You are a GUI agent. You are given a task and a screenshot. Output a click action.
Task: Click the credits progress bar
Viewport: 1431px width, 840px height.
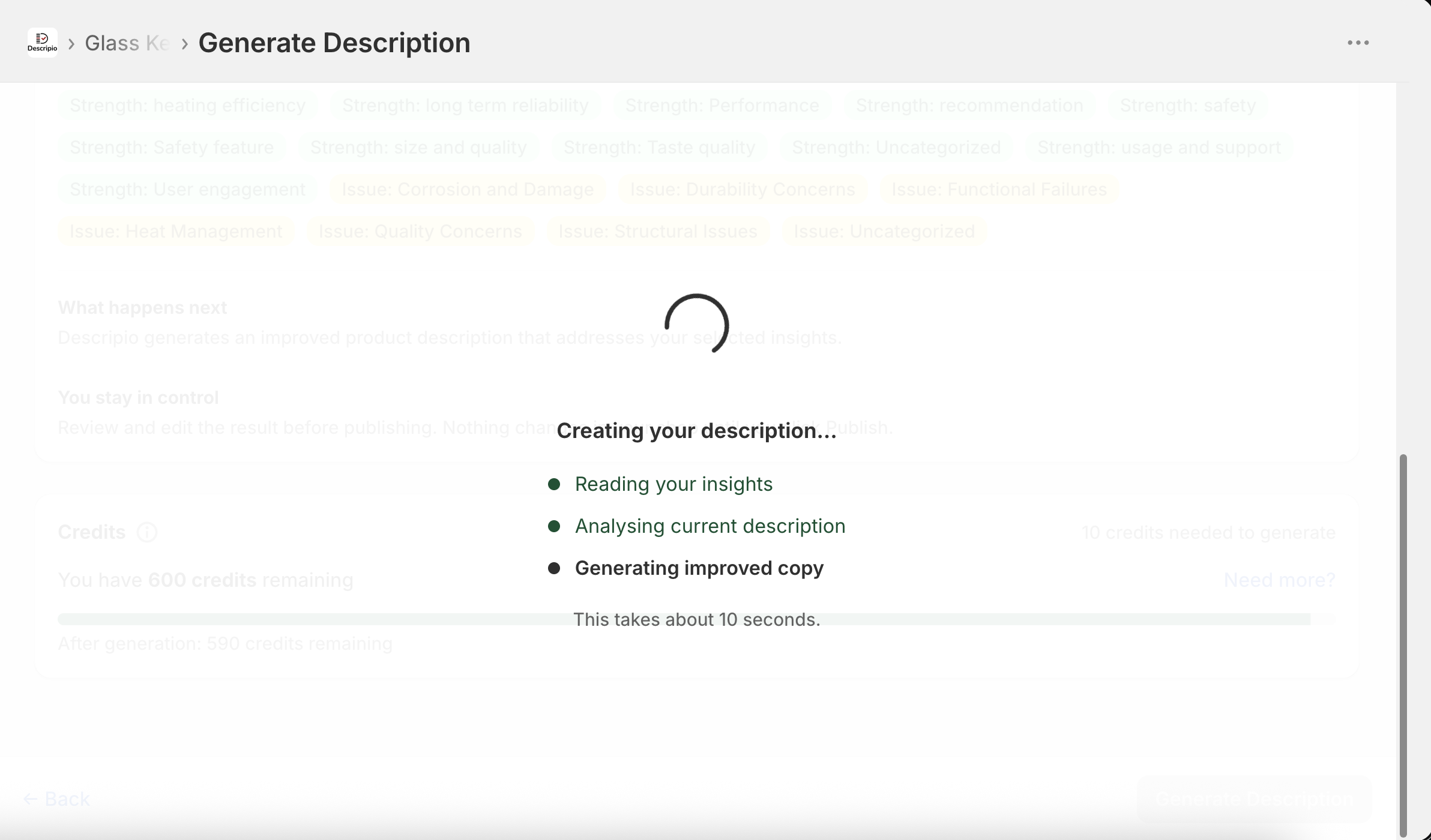(696, 619)
